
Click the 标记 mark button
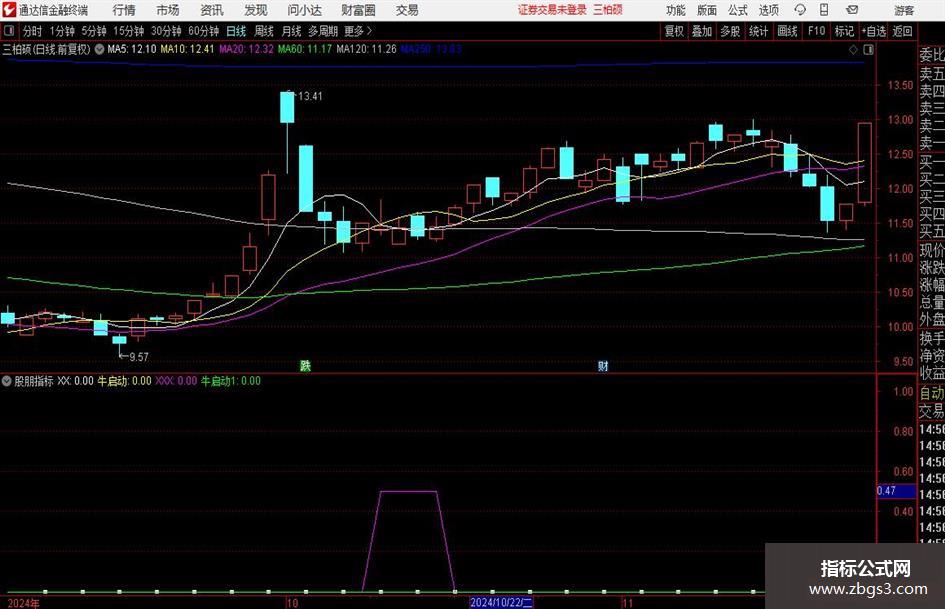(x=844, y=31)
